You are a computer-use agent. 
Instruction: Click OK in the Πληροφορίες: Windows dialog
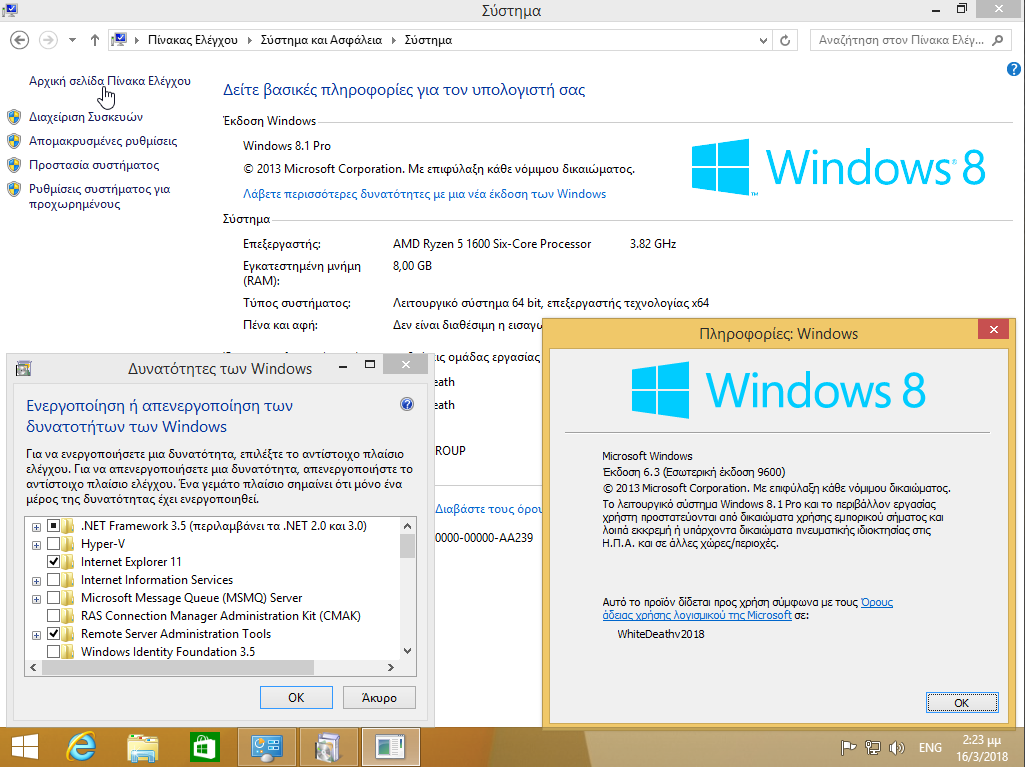(x=962, y=703)
